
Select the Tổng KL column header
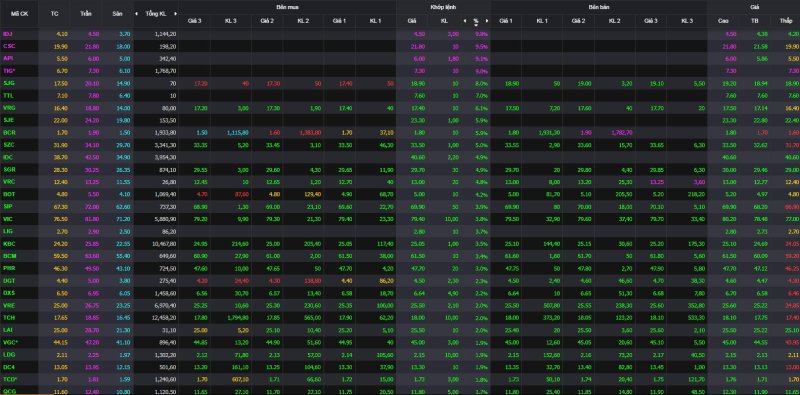pyautogui.click(x=156, y=14)
